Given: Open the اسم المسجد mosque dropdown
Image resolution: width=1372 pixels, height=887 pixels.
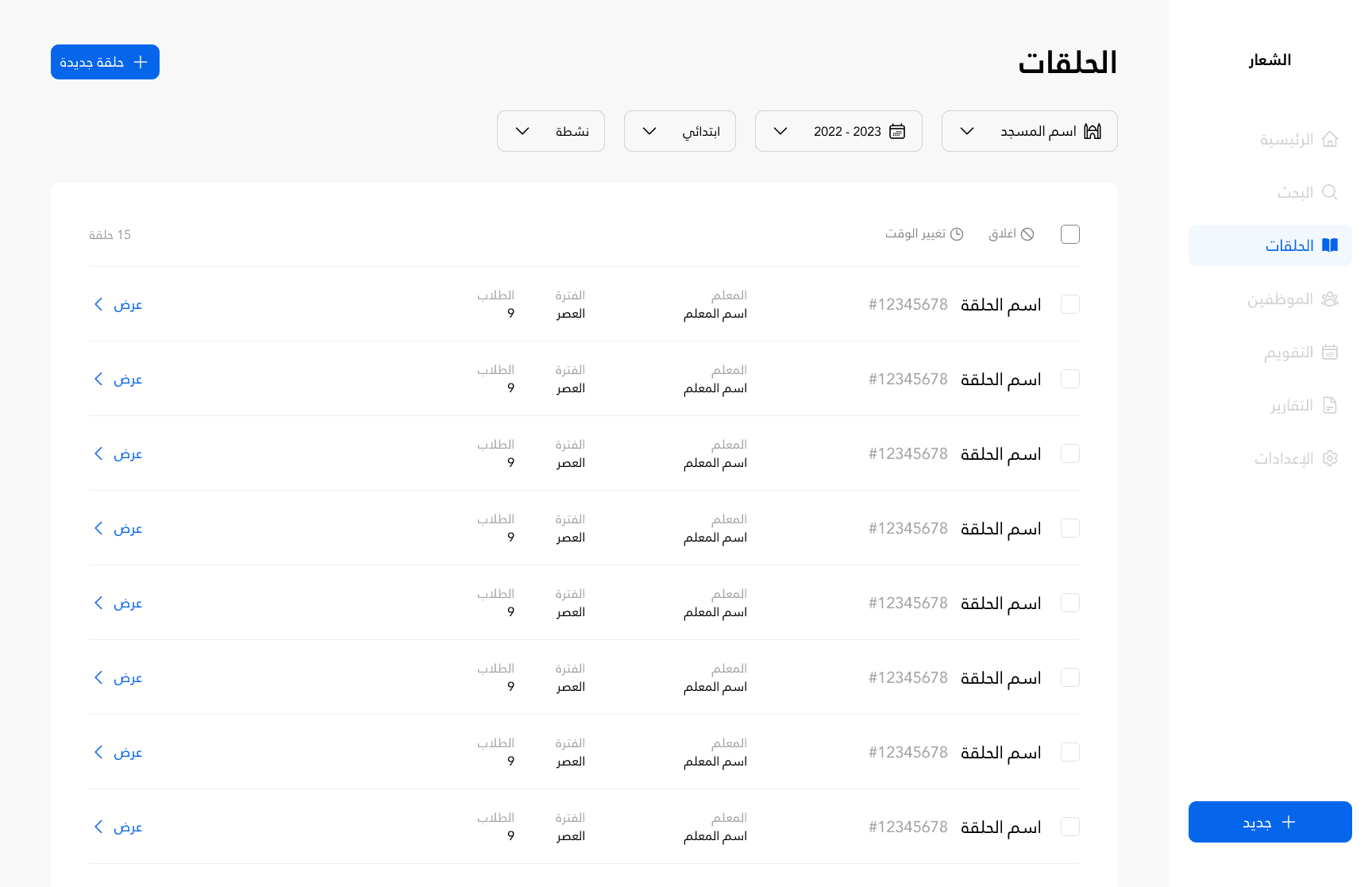Looking at the screenshot, I should [x=1029, y=131].
